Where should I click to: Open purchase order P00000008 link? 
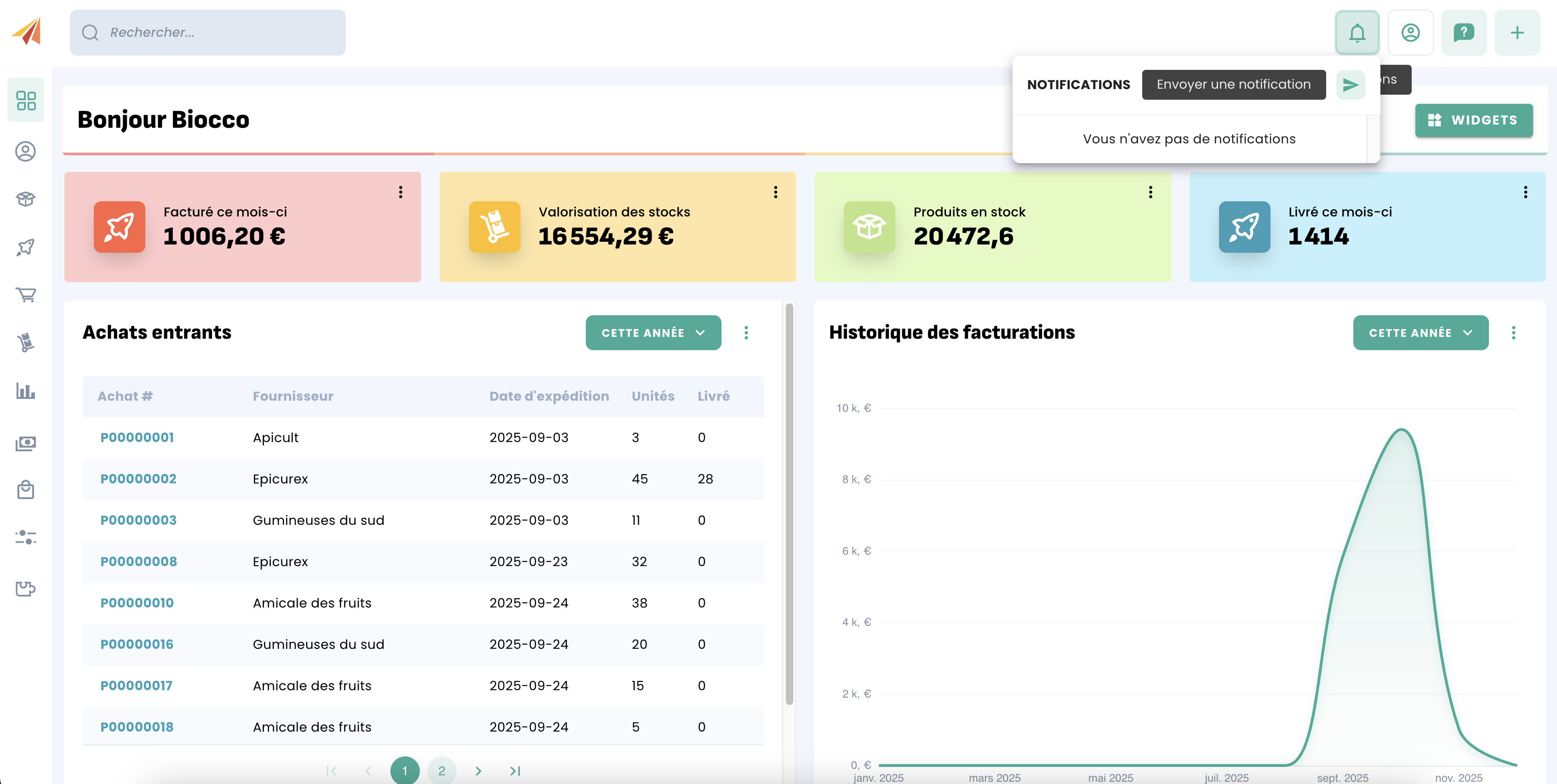[138, 561]
